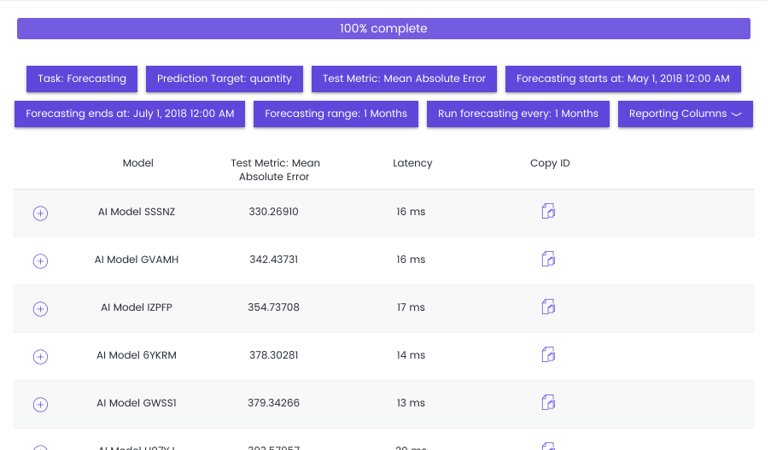Screen dimensions: 771x450
Task: Expand row for AI Model 6YKRM
Action: (40, 357)
